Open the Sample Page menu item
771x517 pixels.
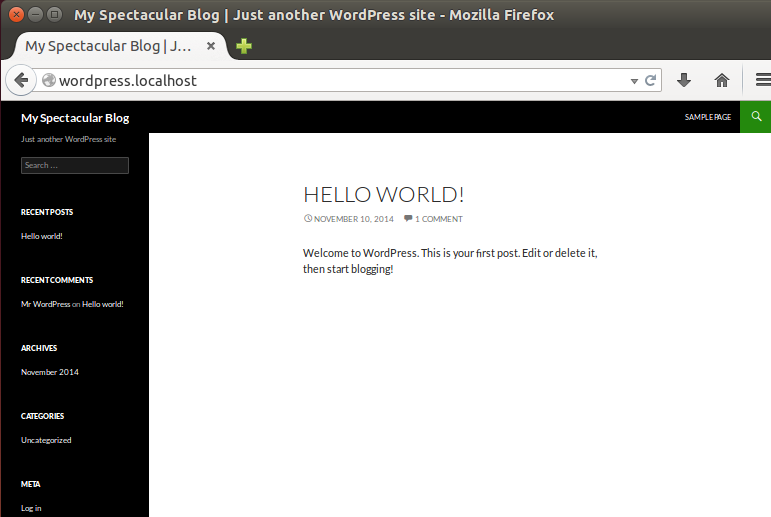click(707, 117)
